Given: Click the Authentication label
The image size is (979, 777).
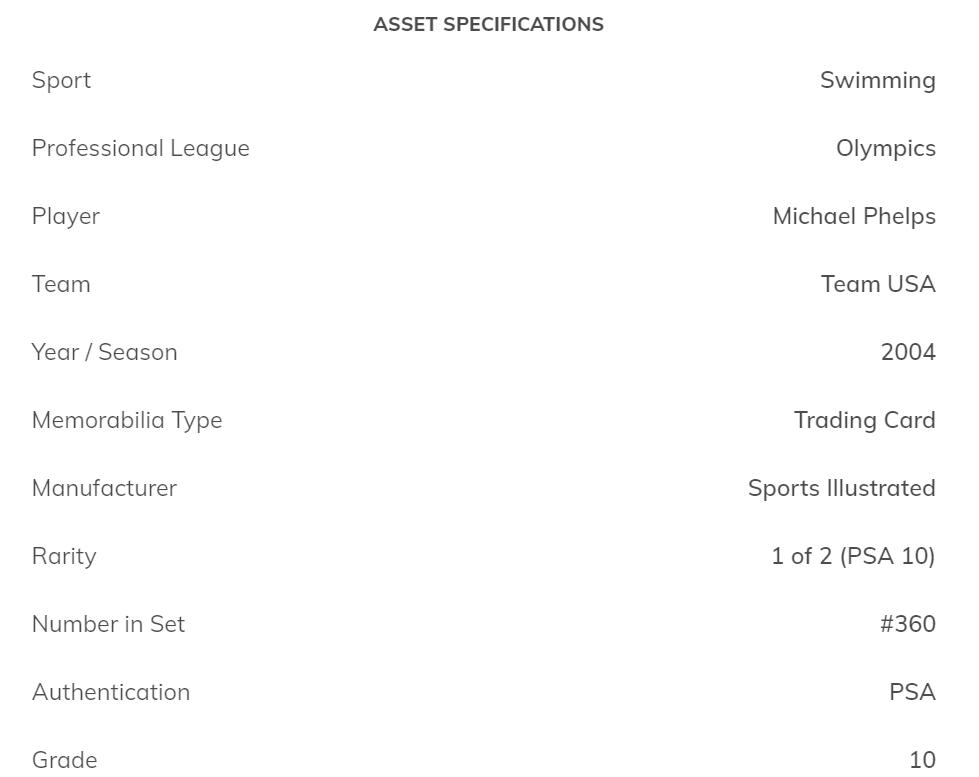Looking at the screenshot, I should [111, 692].
